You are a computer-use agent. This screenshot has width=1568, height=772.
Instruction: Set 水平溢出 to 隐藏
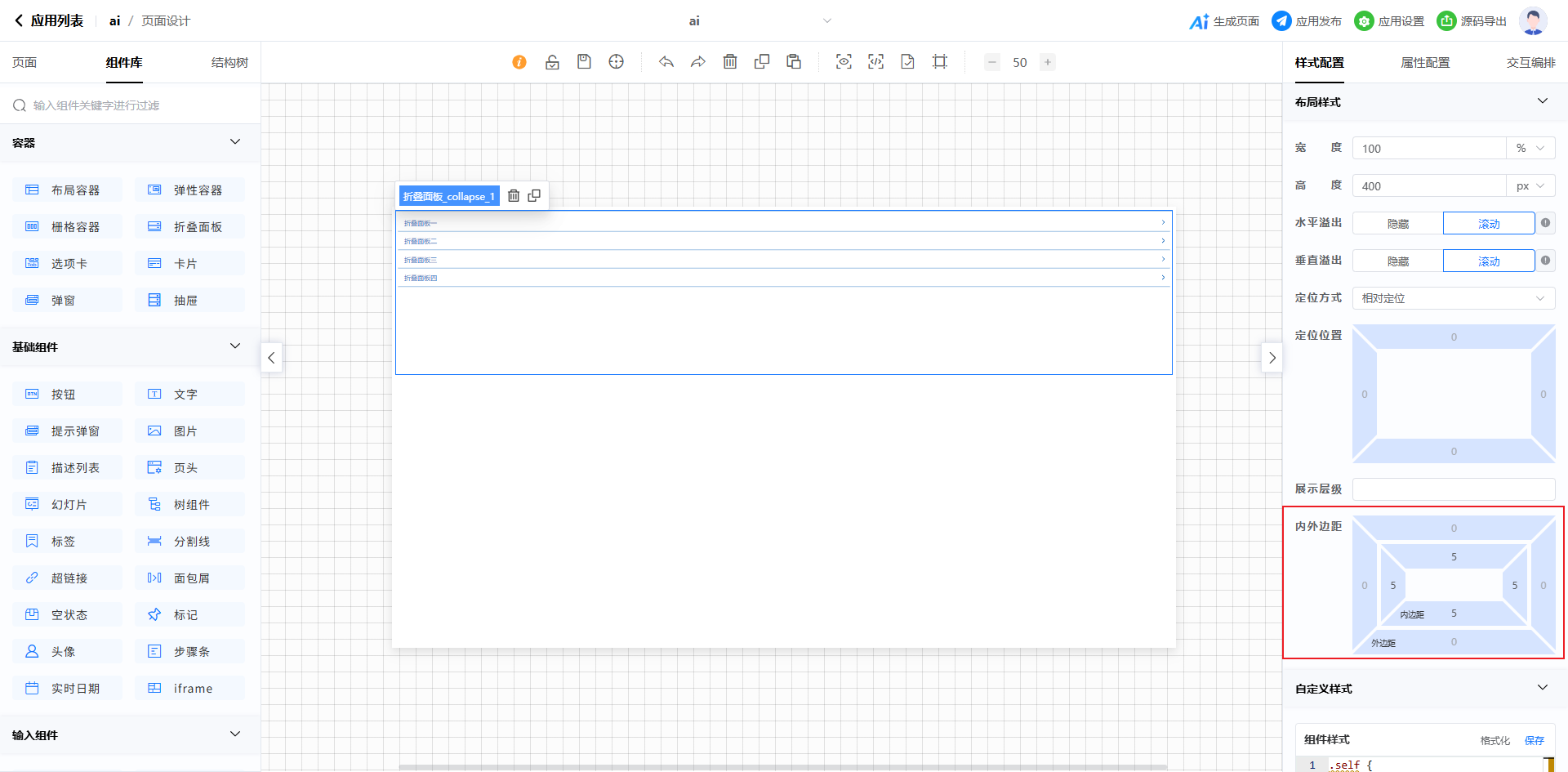1397,224
